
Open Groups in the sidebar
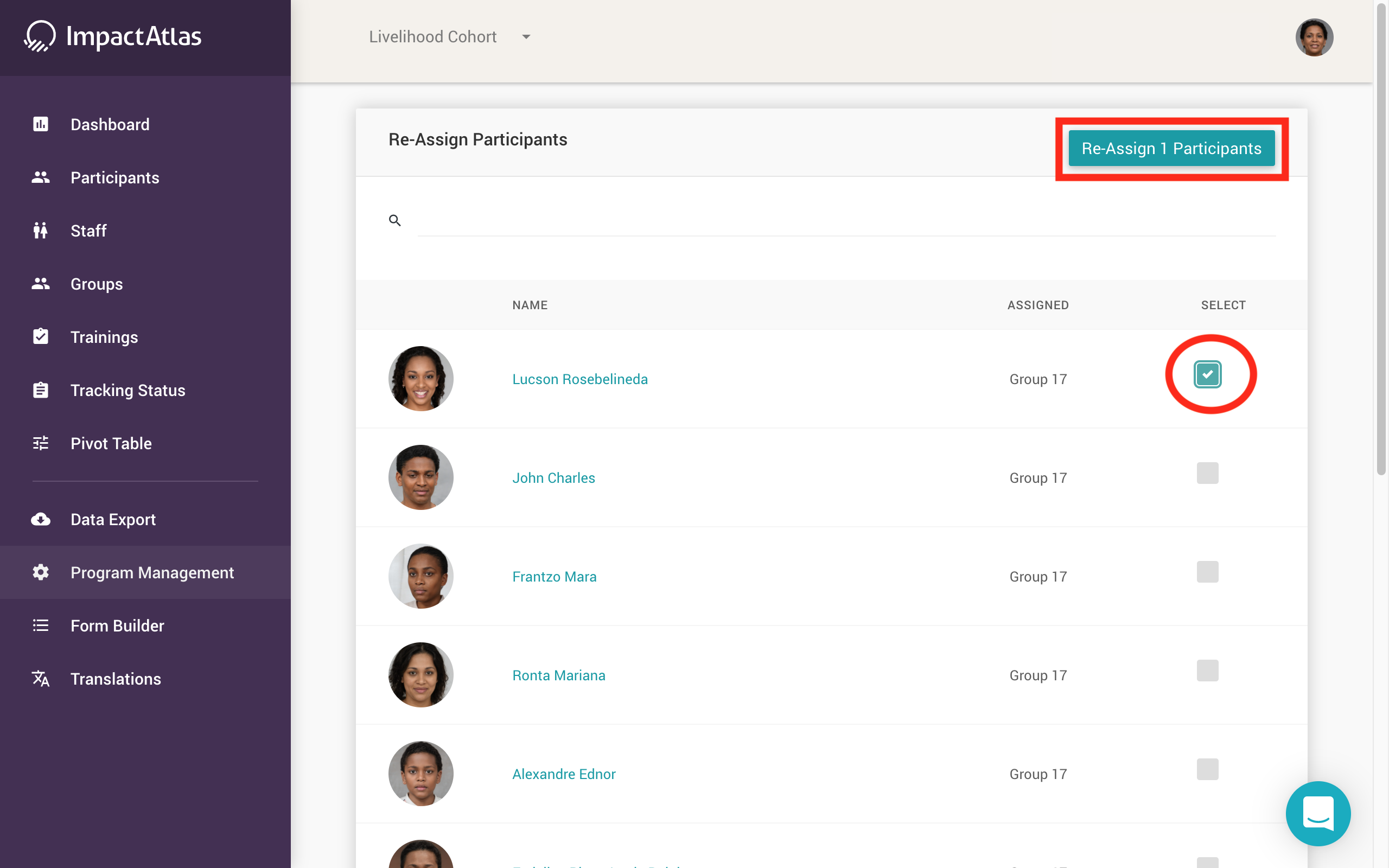pos(97,284)
